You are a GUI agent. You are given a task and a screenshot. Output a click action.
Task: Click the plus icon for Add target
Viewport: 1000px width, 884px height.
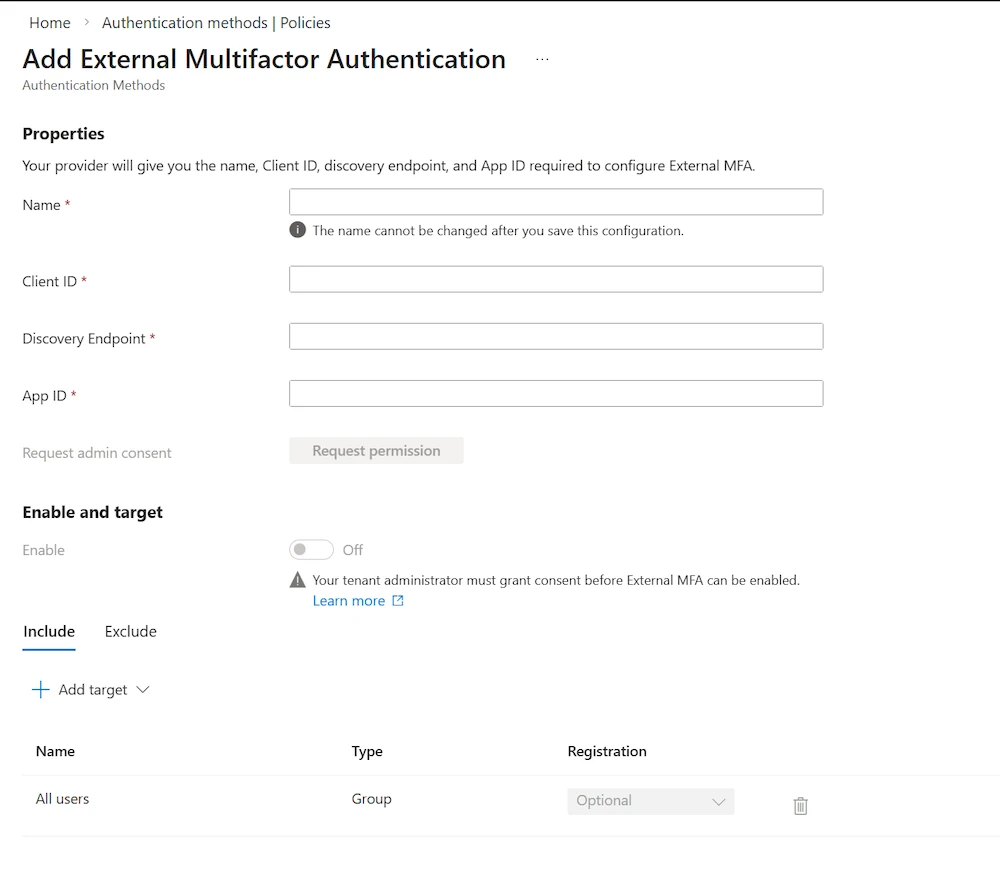[x=40, y=690]
